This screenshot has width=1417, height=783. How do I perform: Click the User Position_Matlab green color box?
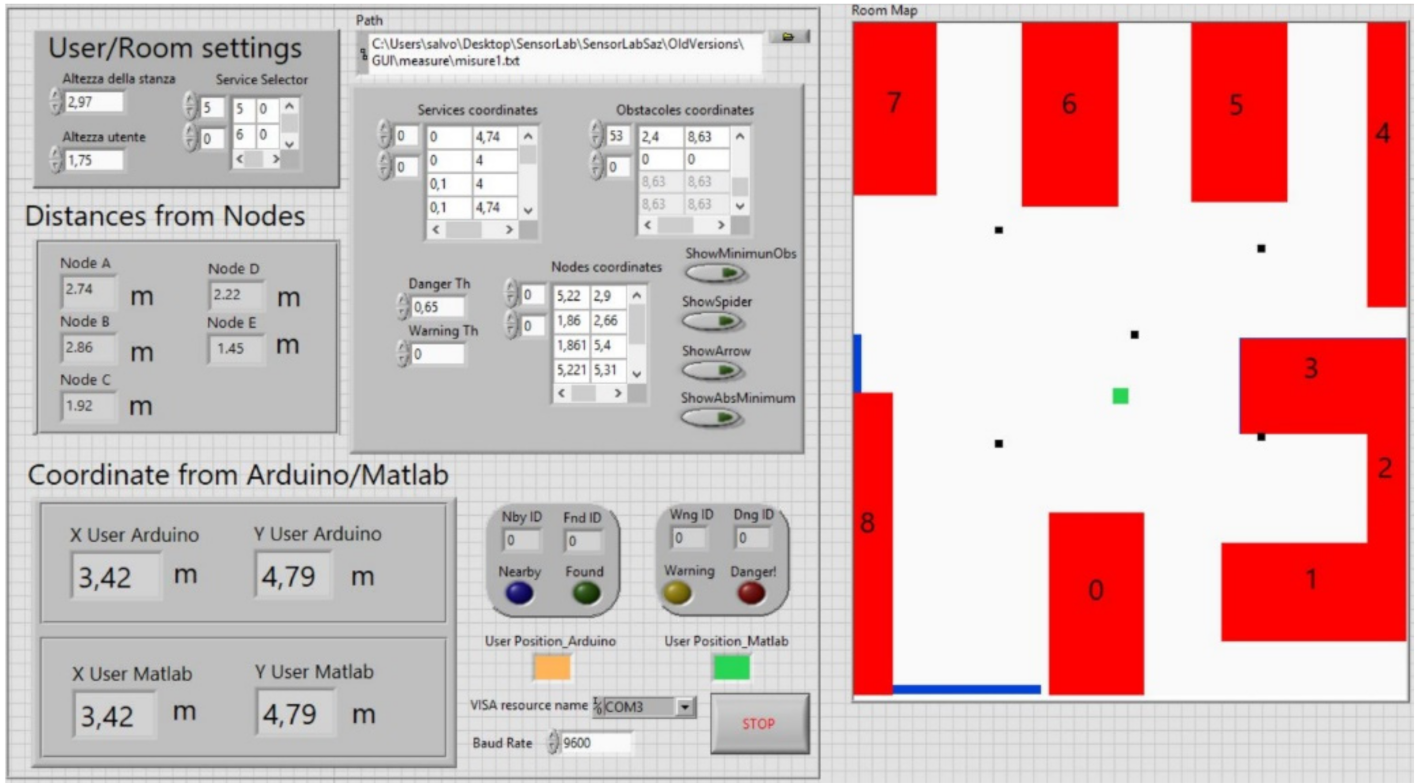point(731,668)
